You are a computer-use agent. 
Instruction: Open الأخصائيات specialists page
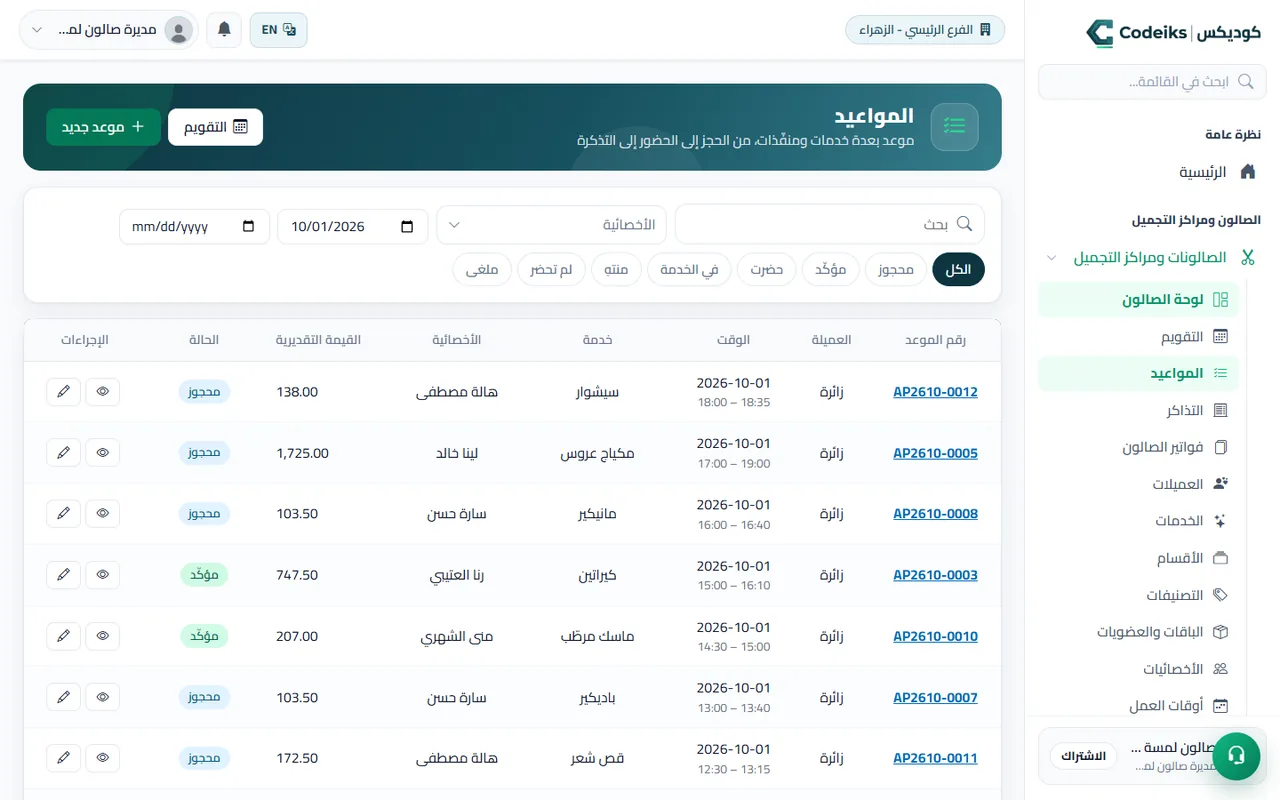coord(1138,669)
